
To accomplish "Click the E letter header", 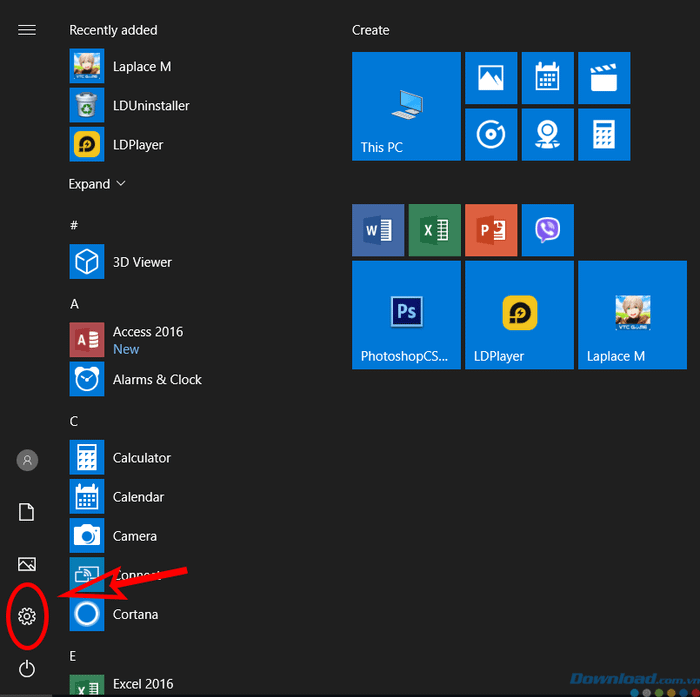I will (x=73, y=656).
